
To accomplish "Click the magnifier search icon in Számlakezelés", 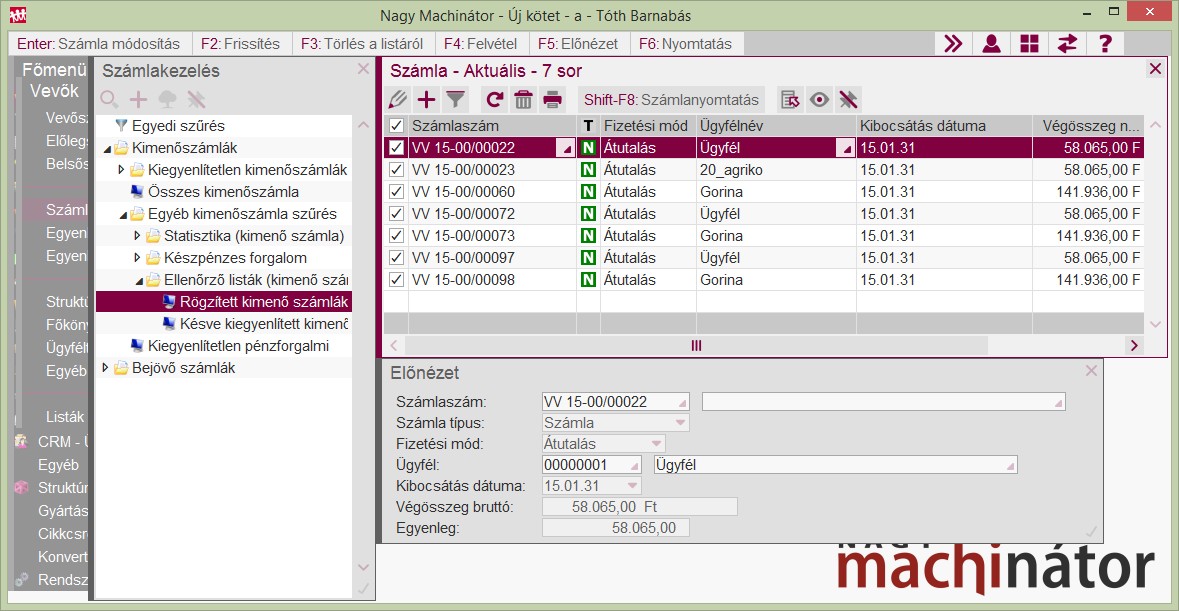I will 110,99.
